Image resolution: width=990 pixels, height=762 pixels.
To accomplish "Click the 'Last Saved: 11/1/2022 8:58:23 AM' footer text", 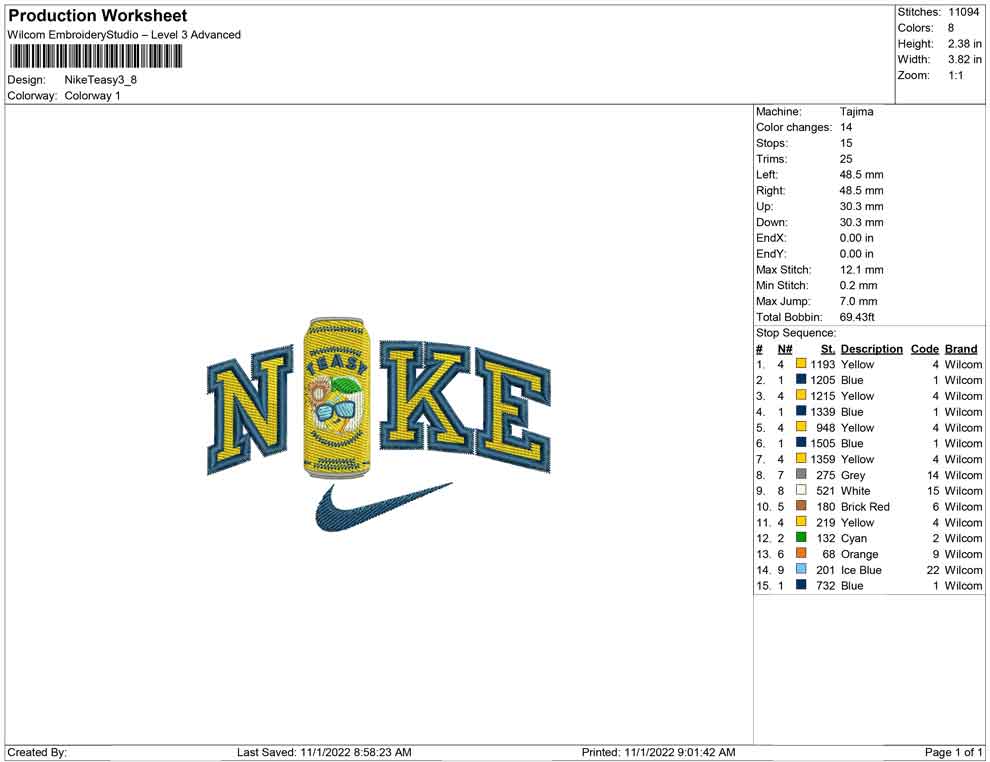I will (x=324, y=752).
